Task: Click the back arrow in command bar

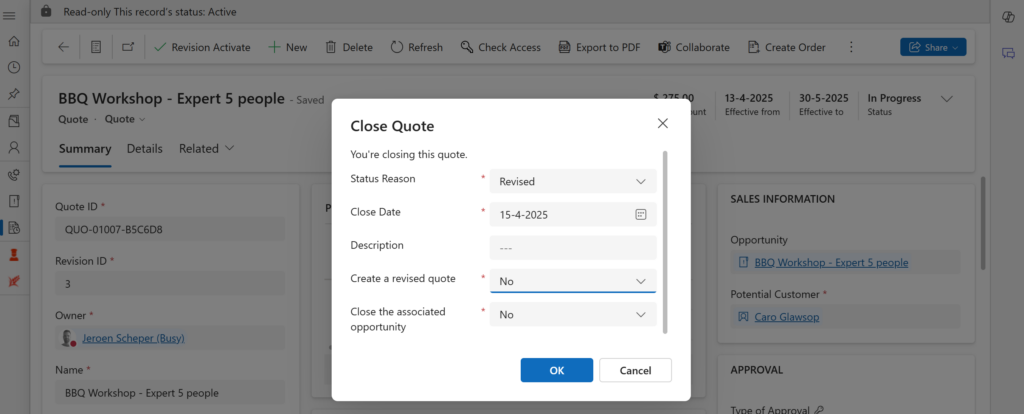Action: click(x=64, y=47)
